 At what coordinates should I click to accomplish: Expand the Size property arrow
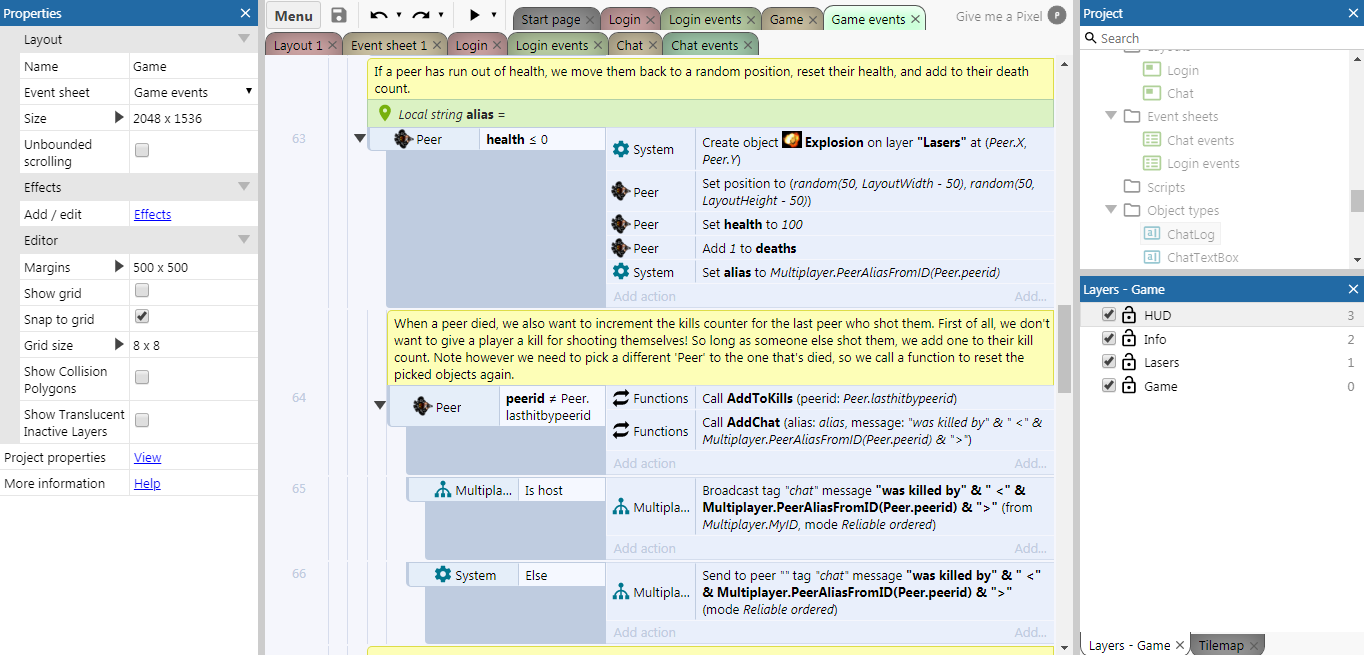[x=120, y=118]
